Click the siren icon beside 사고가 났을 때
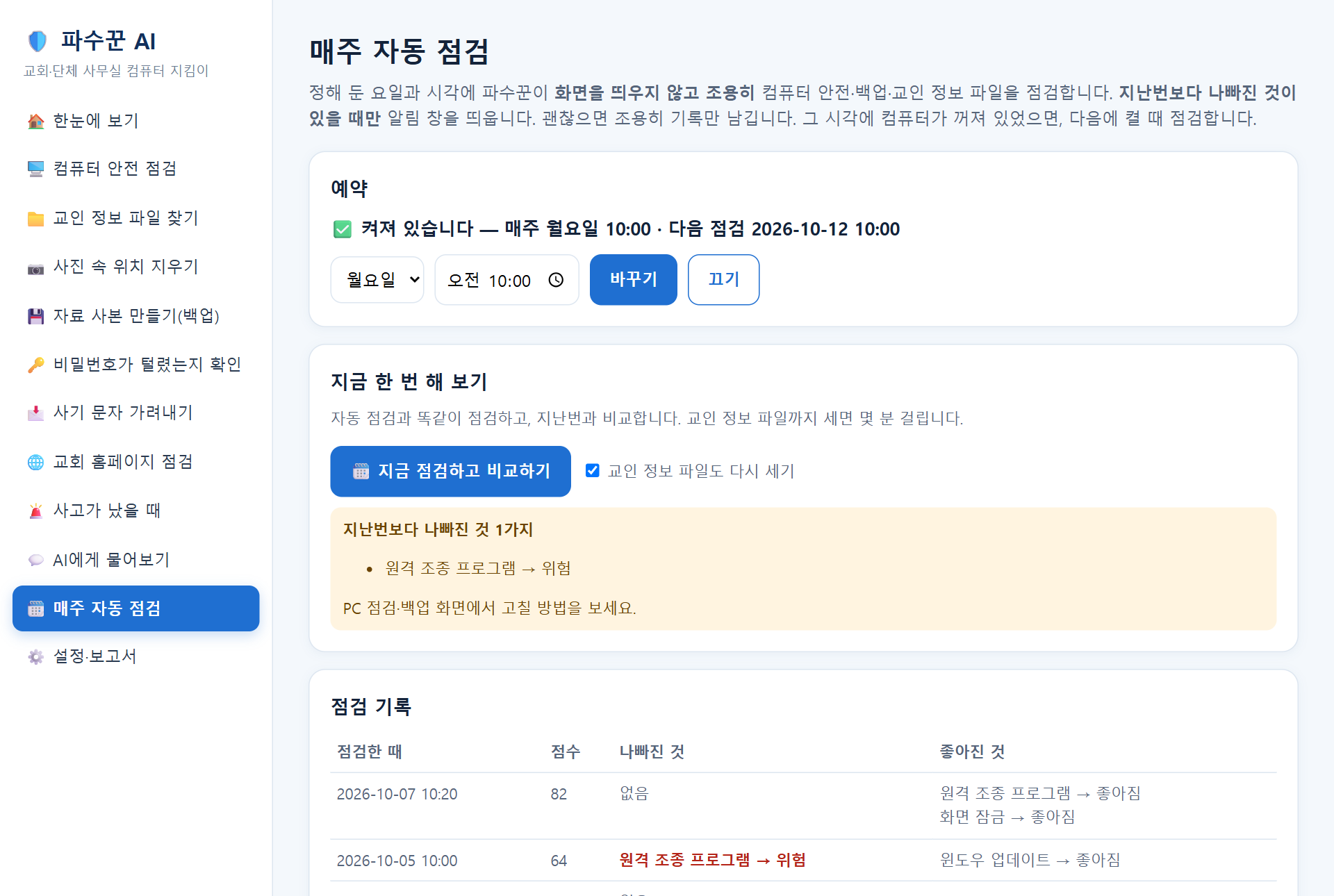1334x896 pixels. coord(35,511)
